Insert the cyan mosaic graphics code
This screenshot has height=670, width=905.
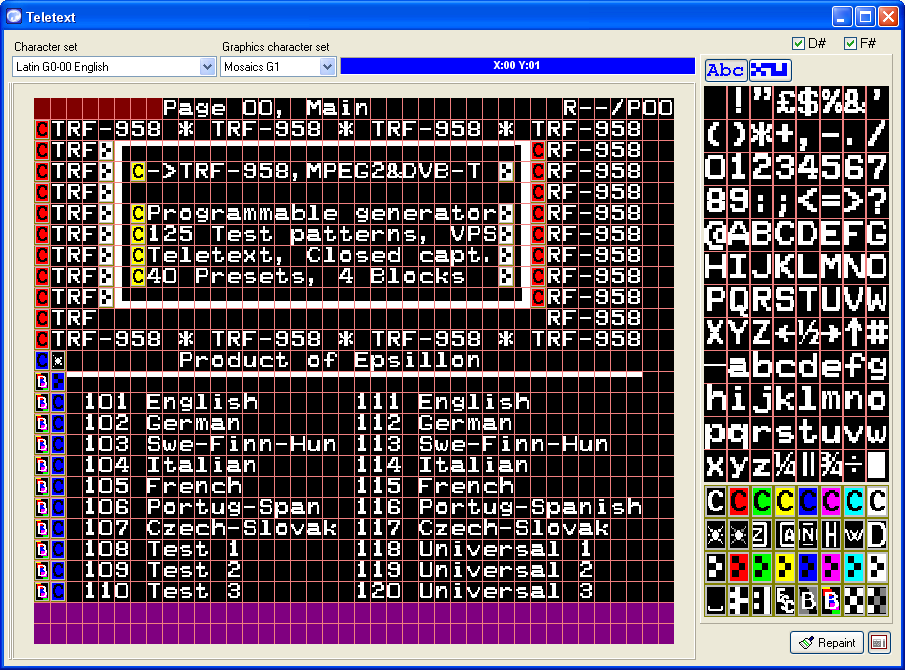[854, 568]
